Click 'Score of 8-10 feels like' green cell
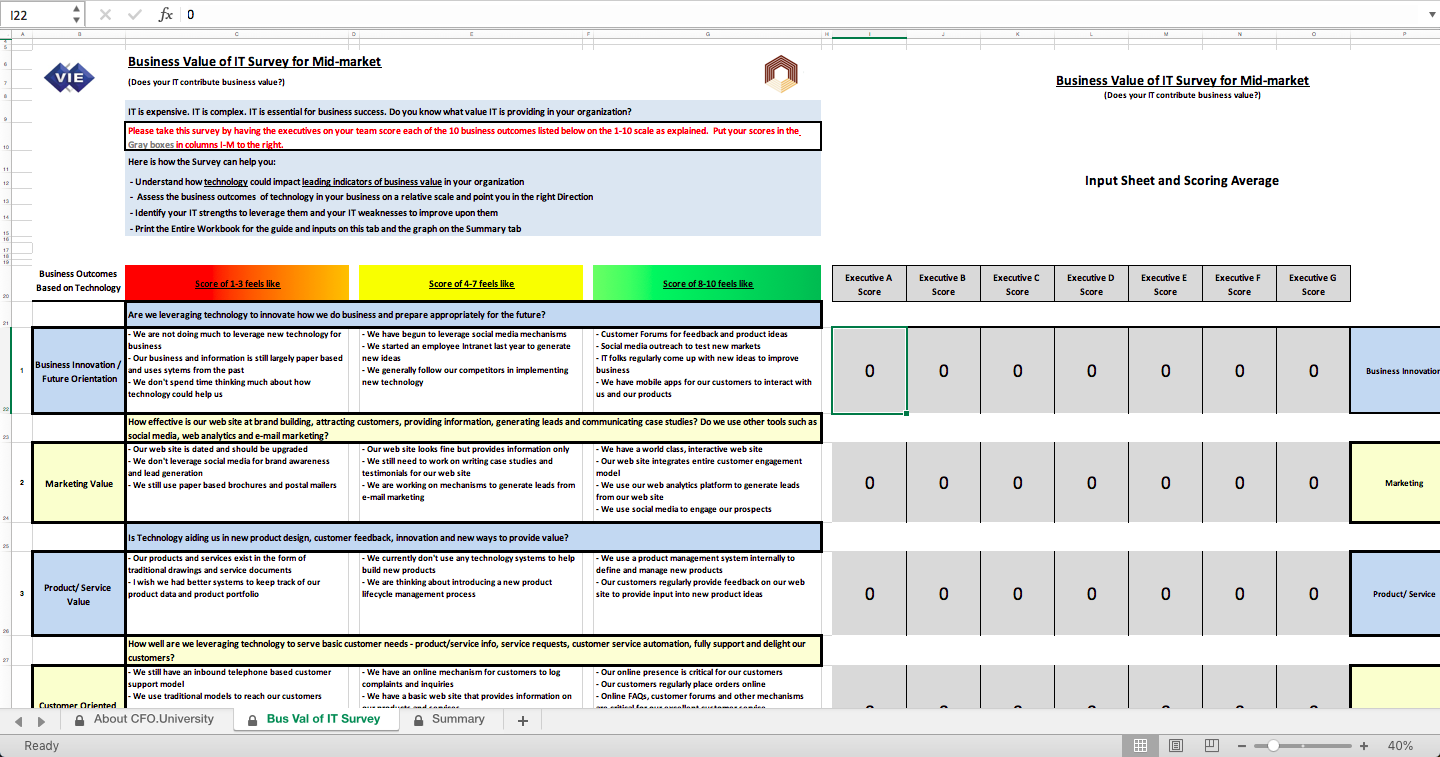The height and width of the screenshot is (757, 1440). [707, 283]
